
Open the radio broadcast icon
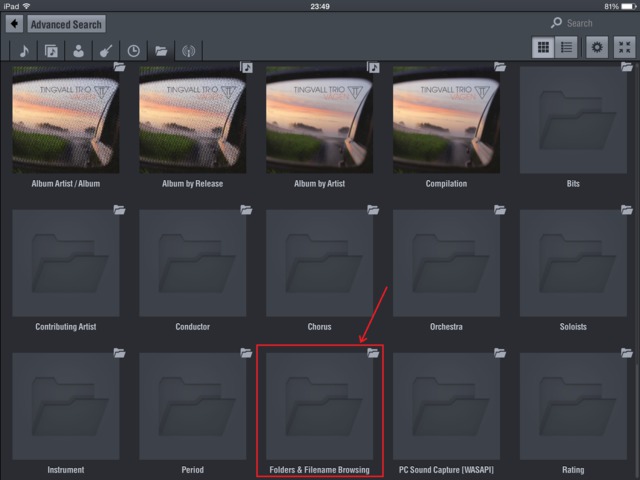[186, 50]
